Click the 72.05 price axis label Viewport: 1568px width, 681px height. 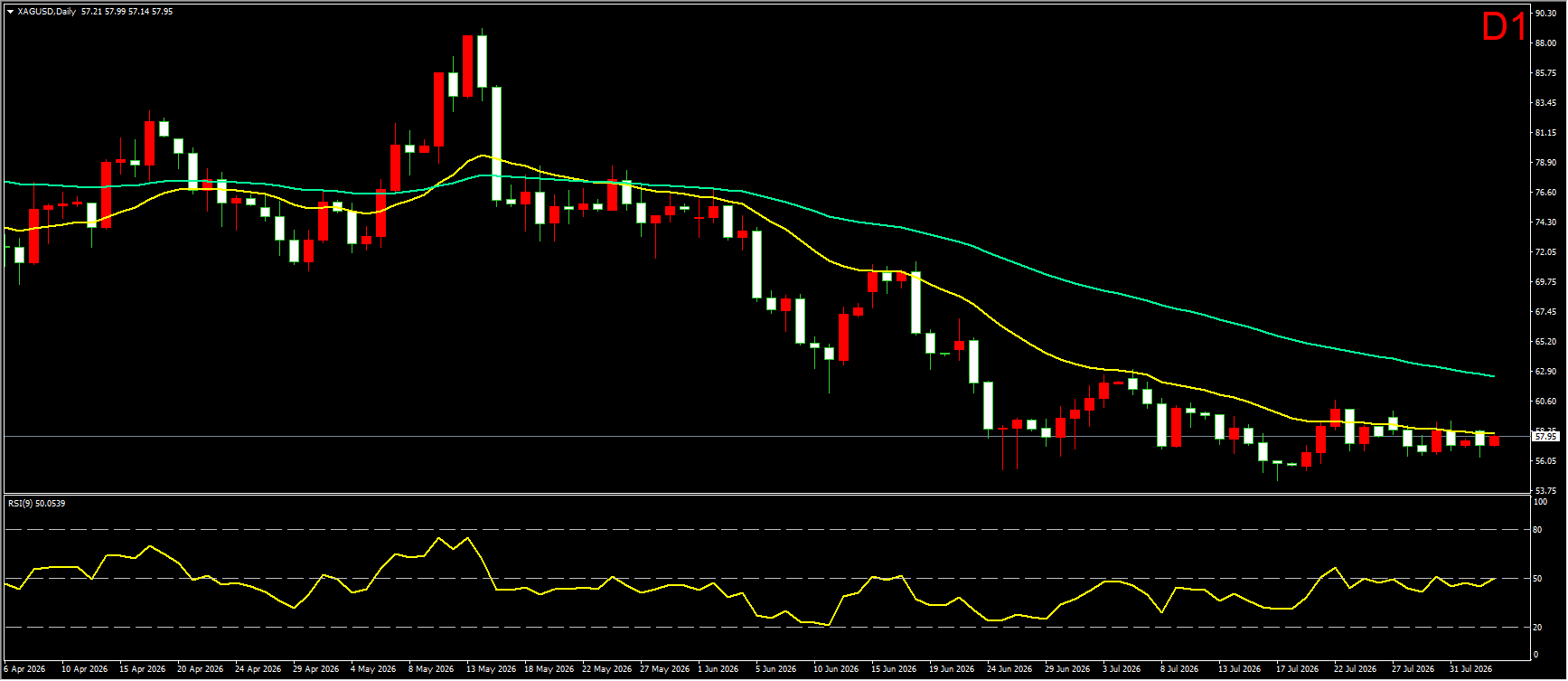pos(1545,252)
